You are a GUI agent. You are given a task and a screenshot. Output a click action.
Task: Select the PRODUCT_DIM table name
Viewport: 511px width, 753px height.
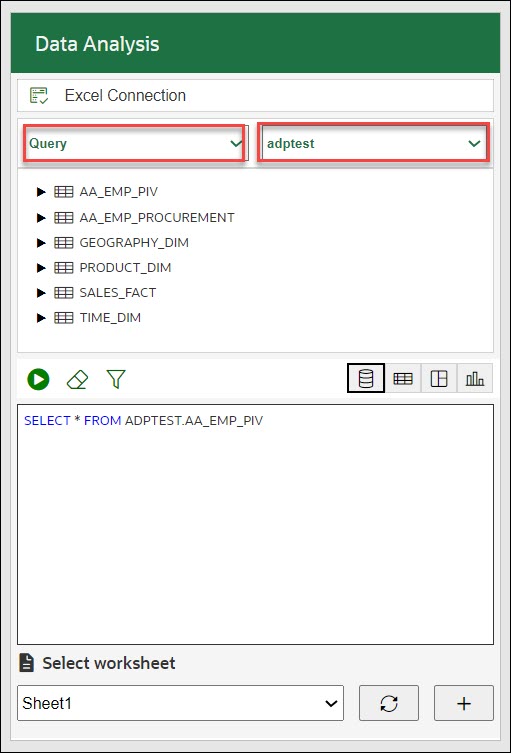tap(125, 267)
